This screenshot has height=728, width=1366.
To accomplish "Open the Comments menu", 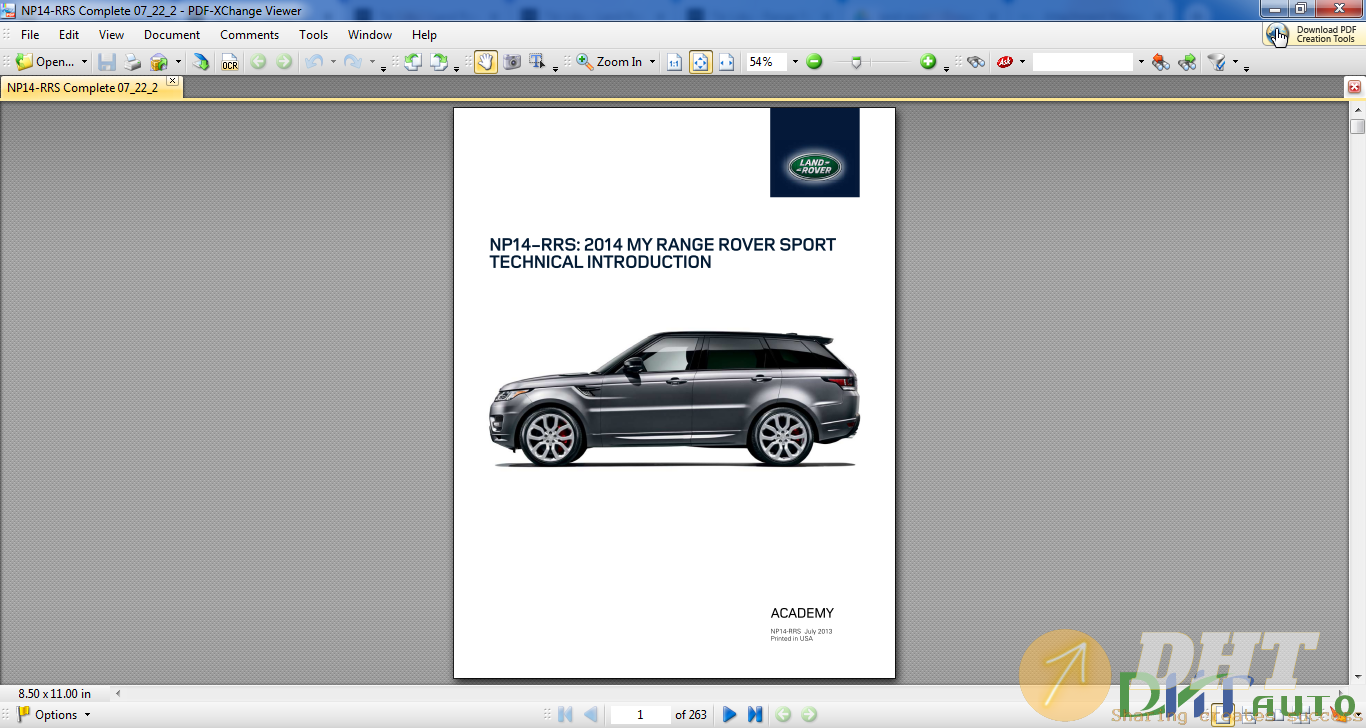I will [x=249, y=34].
